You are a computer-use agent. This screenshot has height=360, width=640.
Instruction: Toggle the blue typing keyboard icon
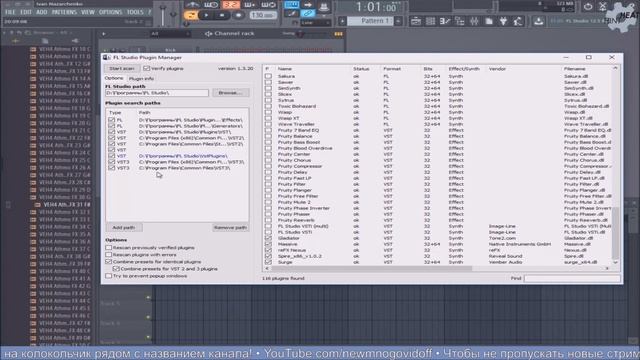(x=291, y=5)
